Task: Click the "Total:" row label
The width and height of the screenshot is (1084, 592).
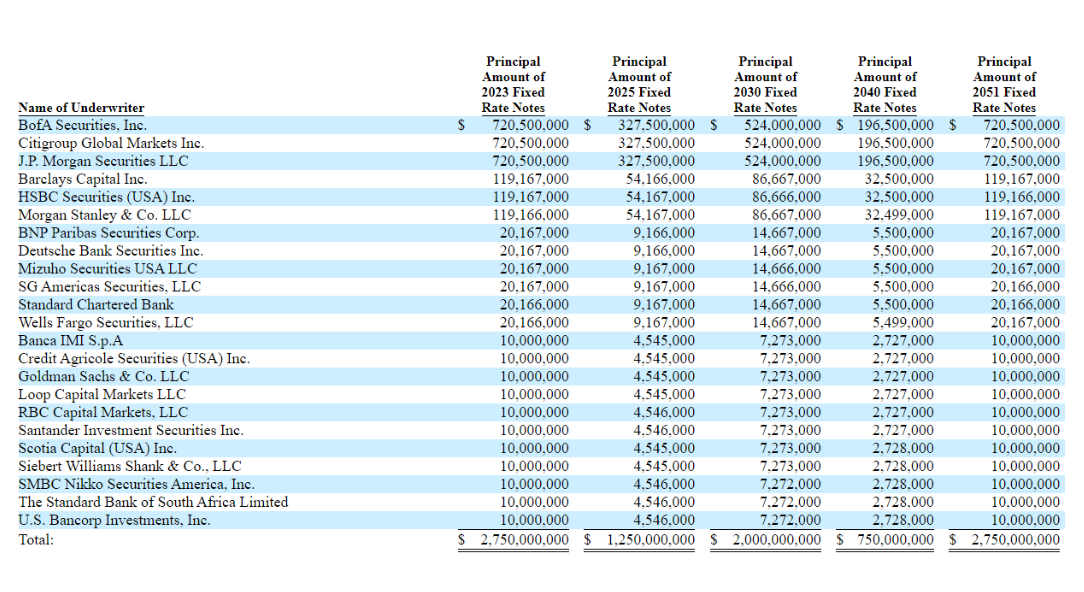Action: point(36,540)
